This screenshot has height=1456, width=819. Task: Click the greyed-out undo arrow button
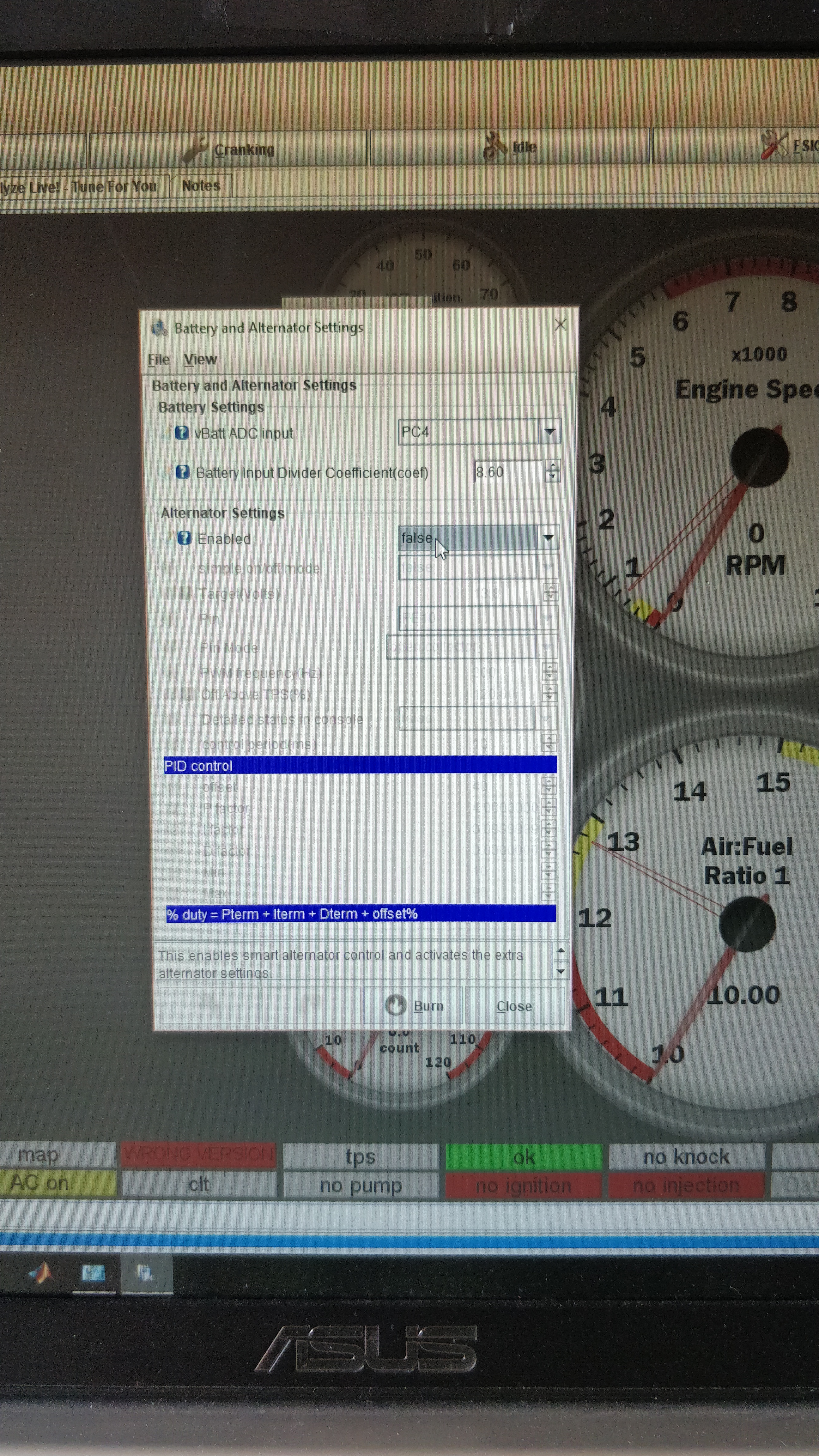point(209,1005)
